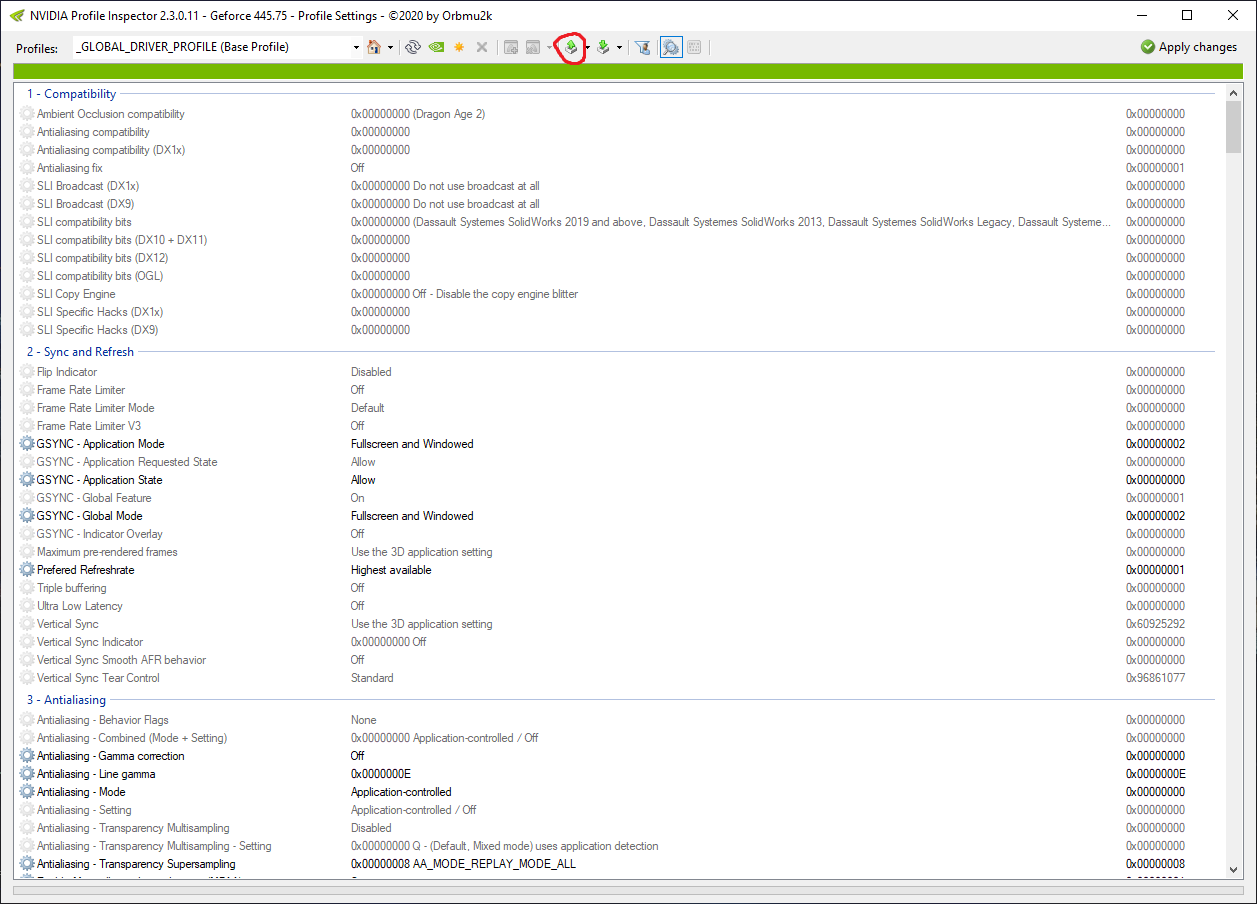
Task: Click the gear icon for Triple buffering
Action: point(27,588)
